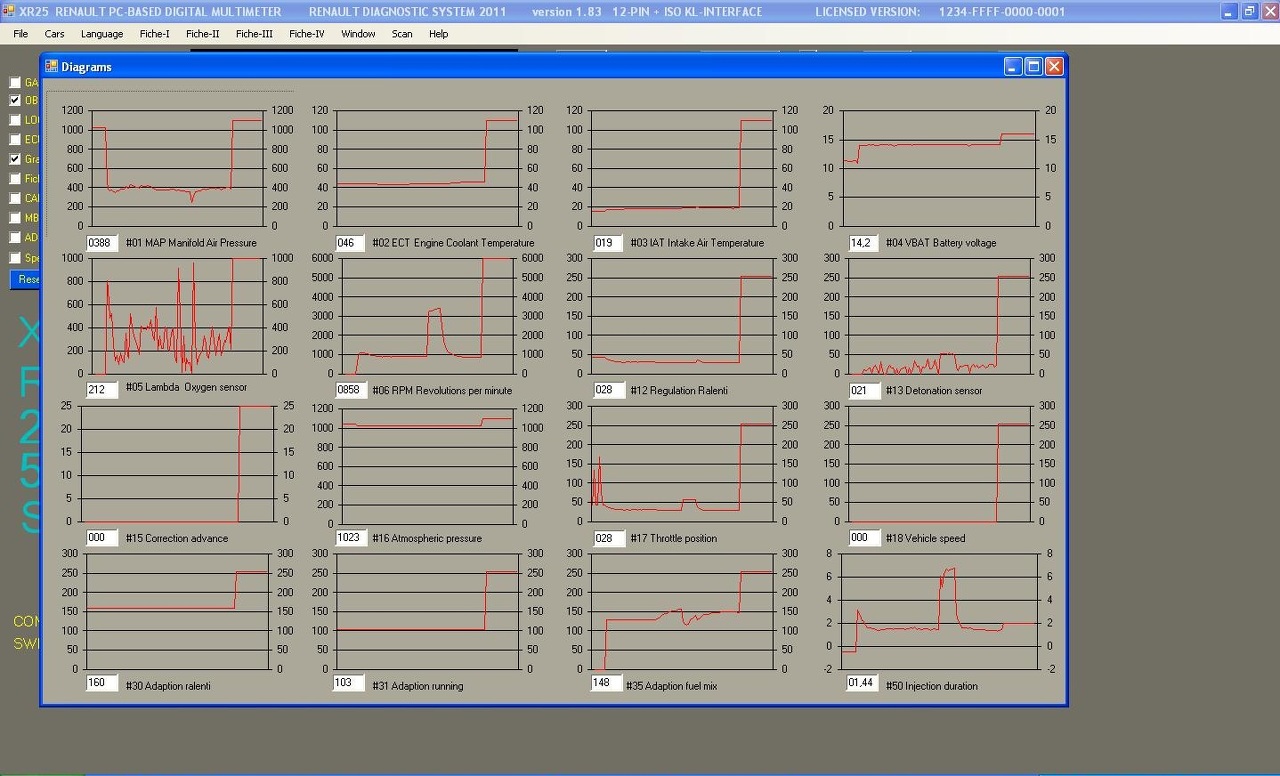Click the MAP Manifold Air Pressure value field
This screenshot has height=776, width=1280.
click(102, 243)
